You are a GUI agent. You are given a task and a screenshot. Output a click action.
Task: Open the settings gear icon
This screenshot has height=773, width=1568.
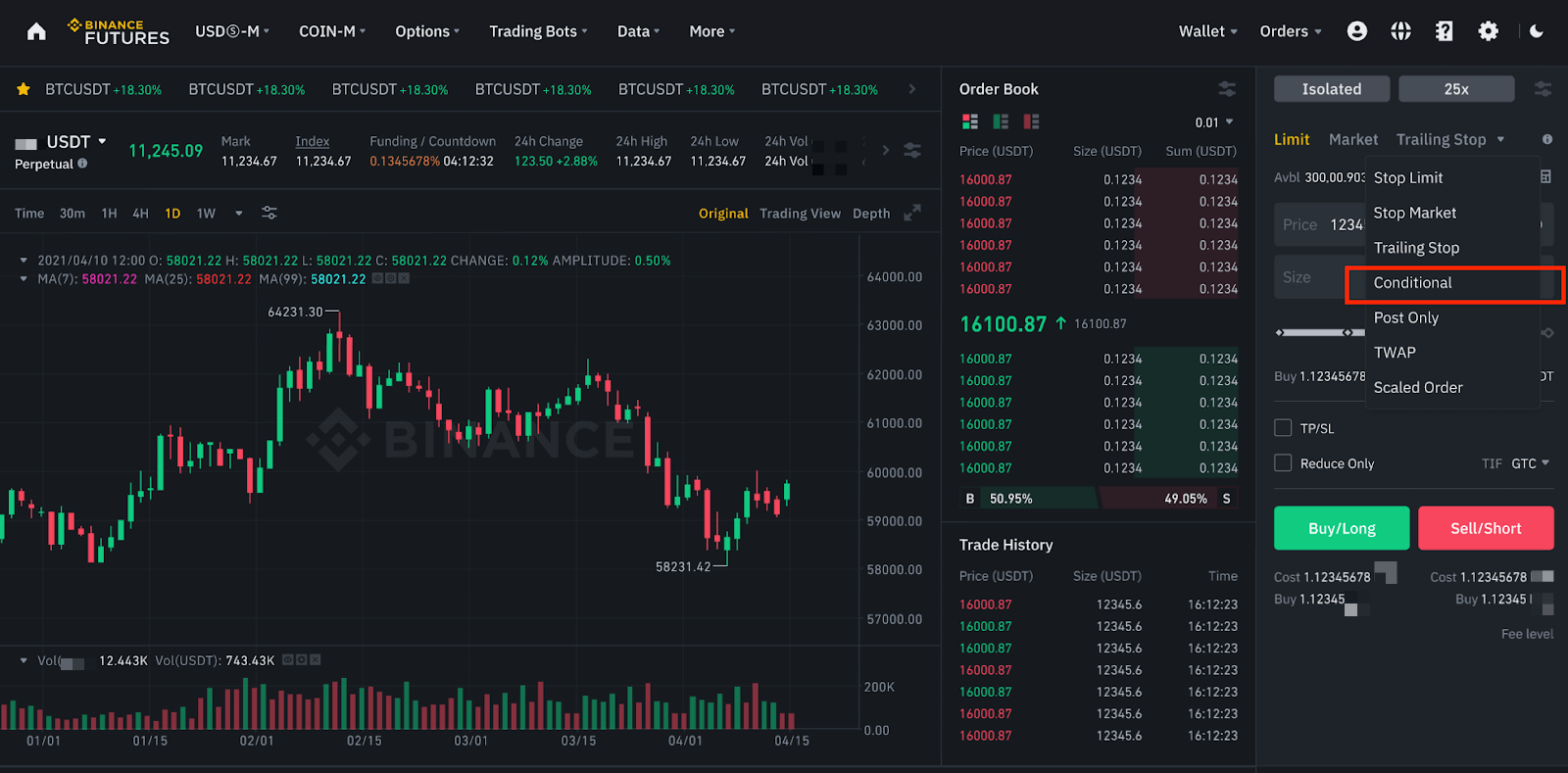pyautogui.click(x=1489, y=31)
